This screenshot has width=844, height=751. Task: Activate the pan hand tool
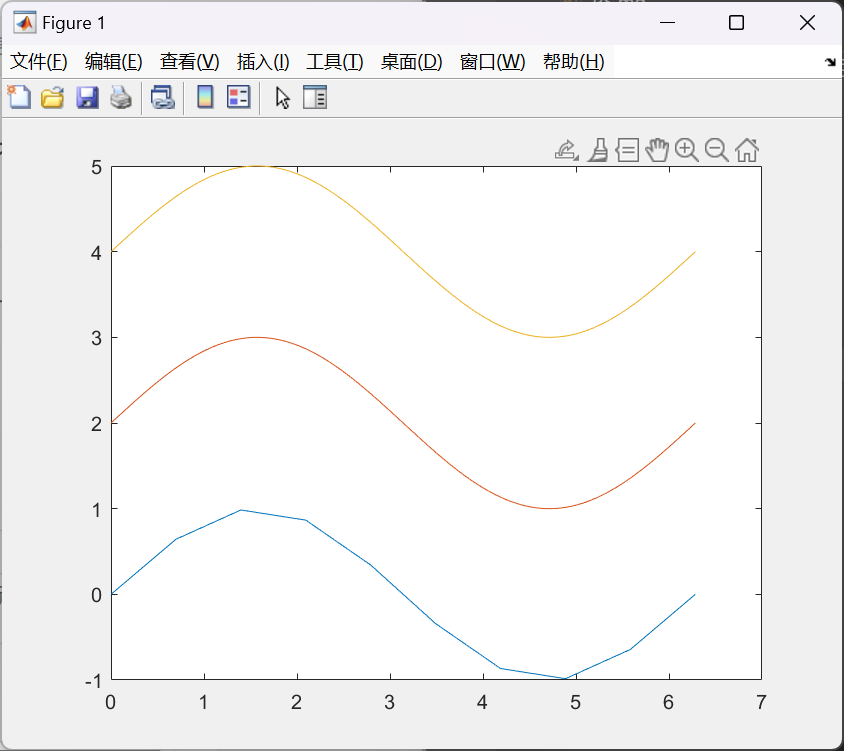pos(656,150)
